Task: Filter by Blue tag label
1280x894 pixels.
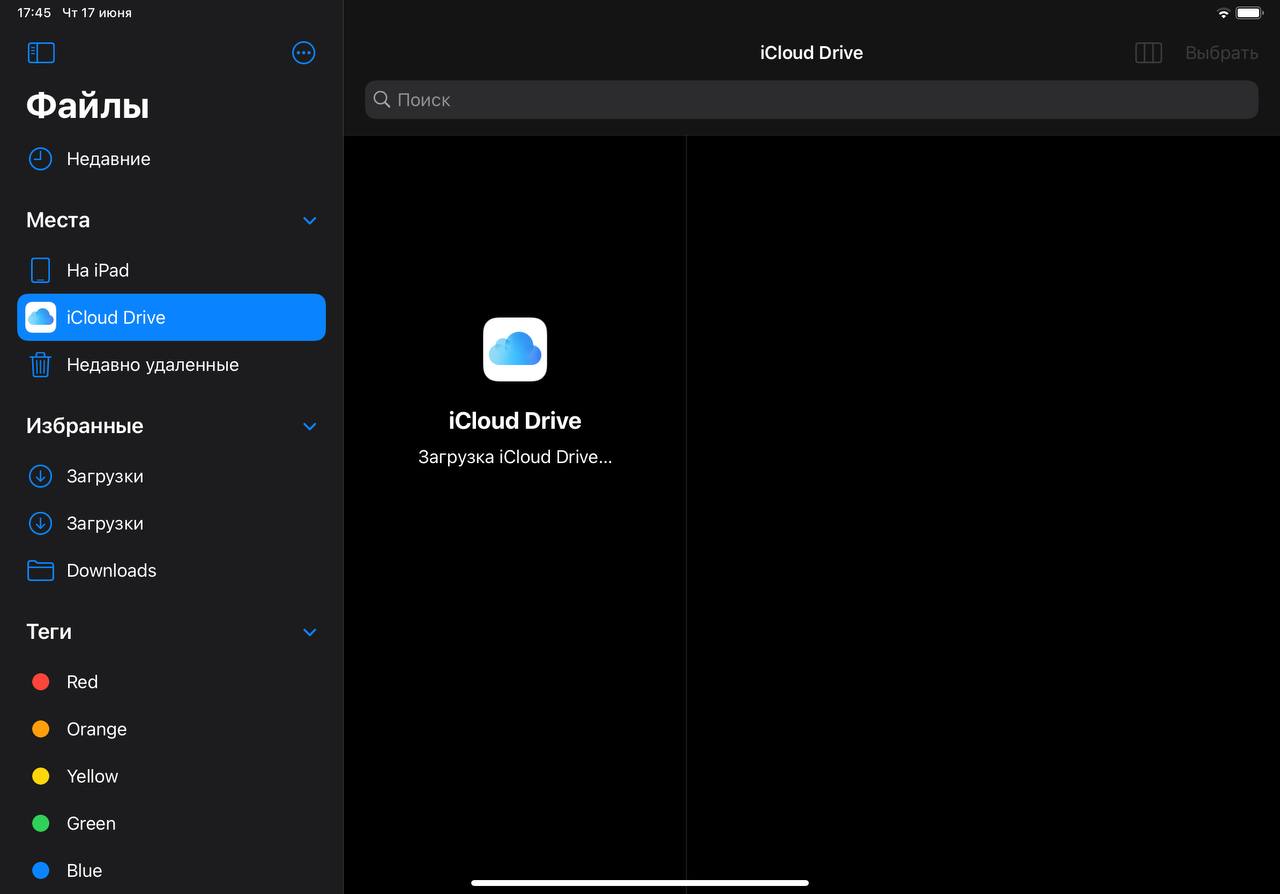Action: click(x=84, y=870)
